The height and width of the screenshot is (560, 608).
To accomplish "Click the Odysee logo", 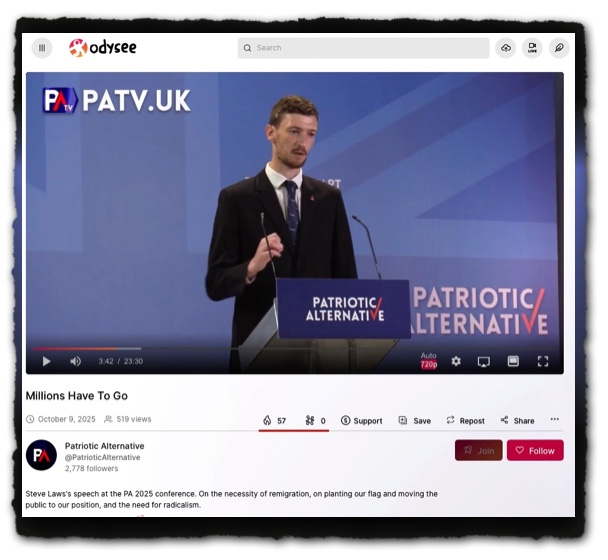I will pyautogui.click(x=103, y=48).
